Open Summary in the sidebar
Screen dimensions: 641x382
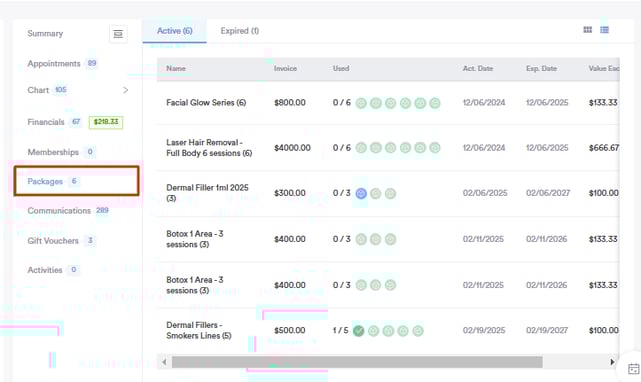45,34
